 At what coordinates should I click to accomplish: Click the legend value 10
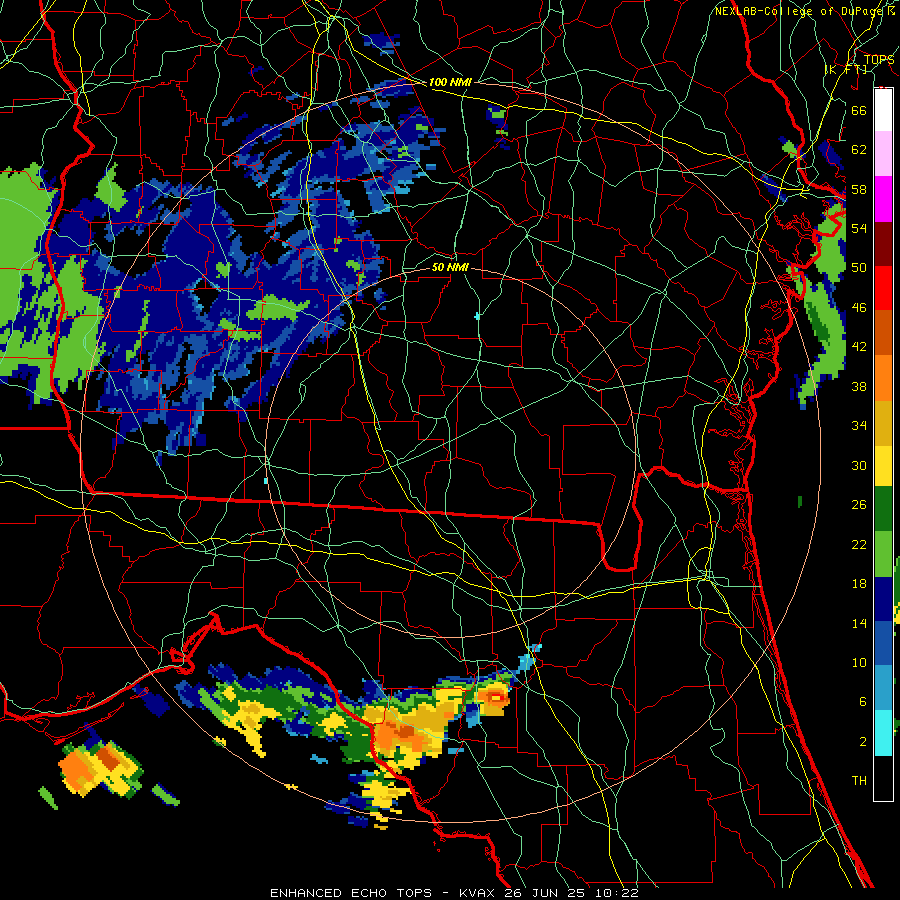pyautogui.click(x=859, y=662)
